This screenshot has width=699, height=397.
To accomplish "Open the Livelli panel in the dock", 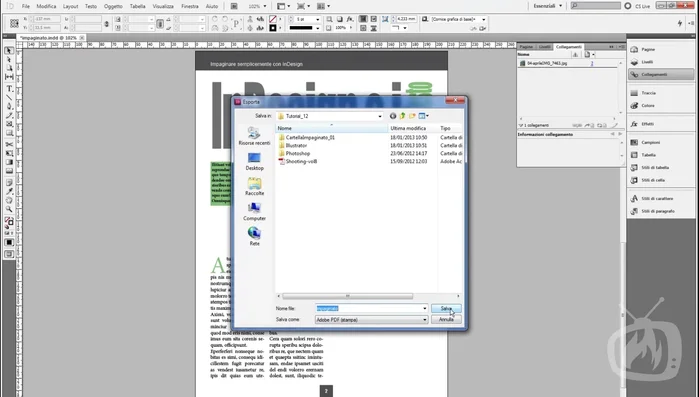I will pyautogui.click(x=661, y=62).
